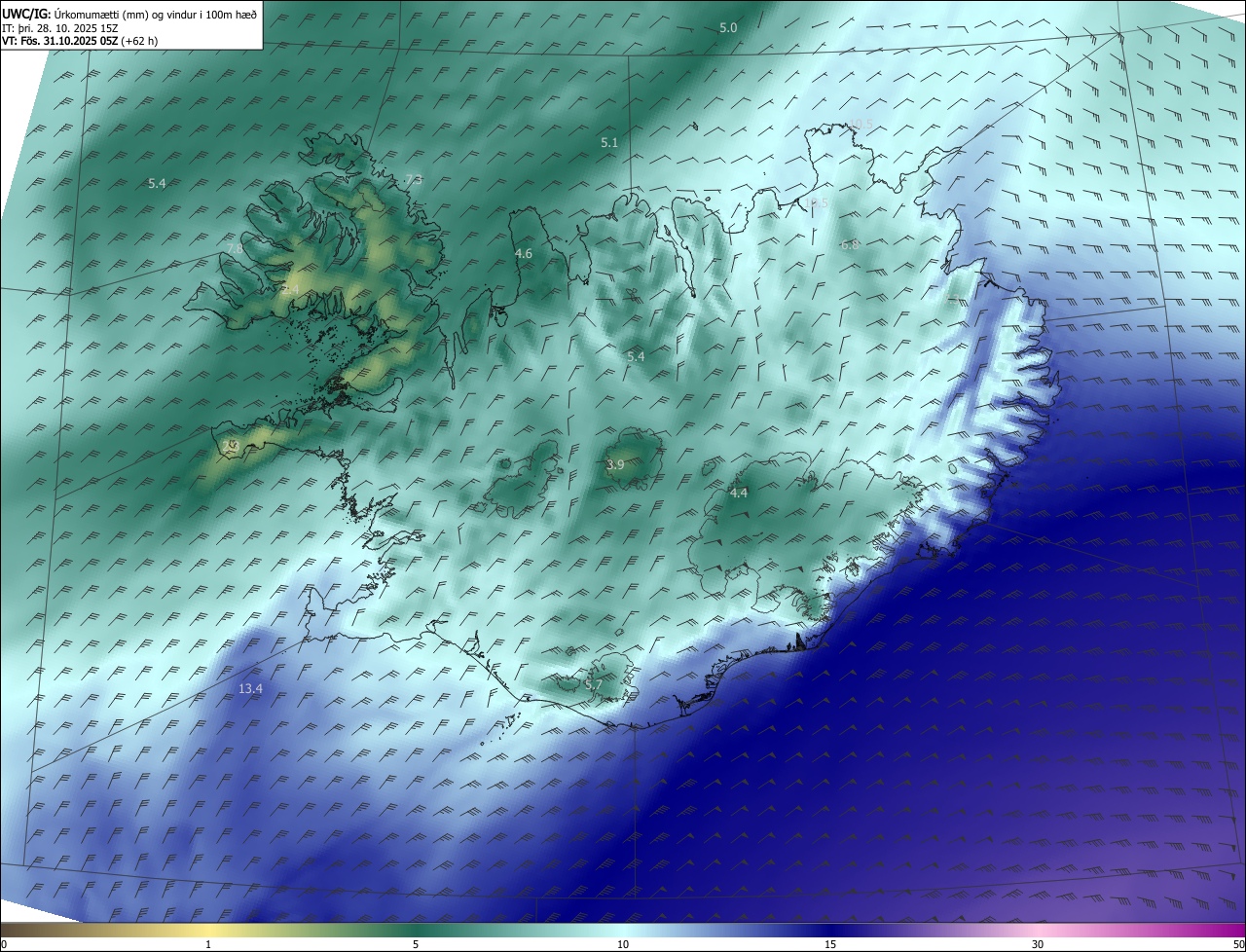Screen dimensions: 1246x952
Task: Click the color scale tick label 10
Action: click(623, 944)
